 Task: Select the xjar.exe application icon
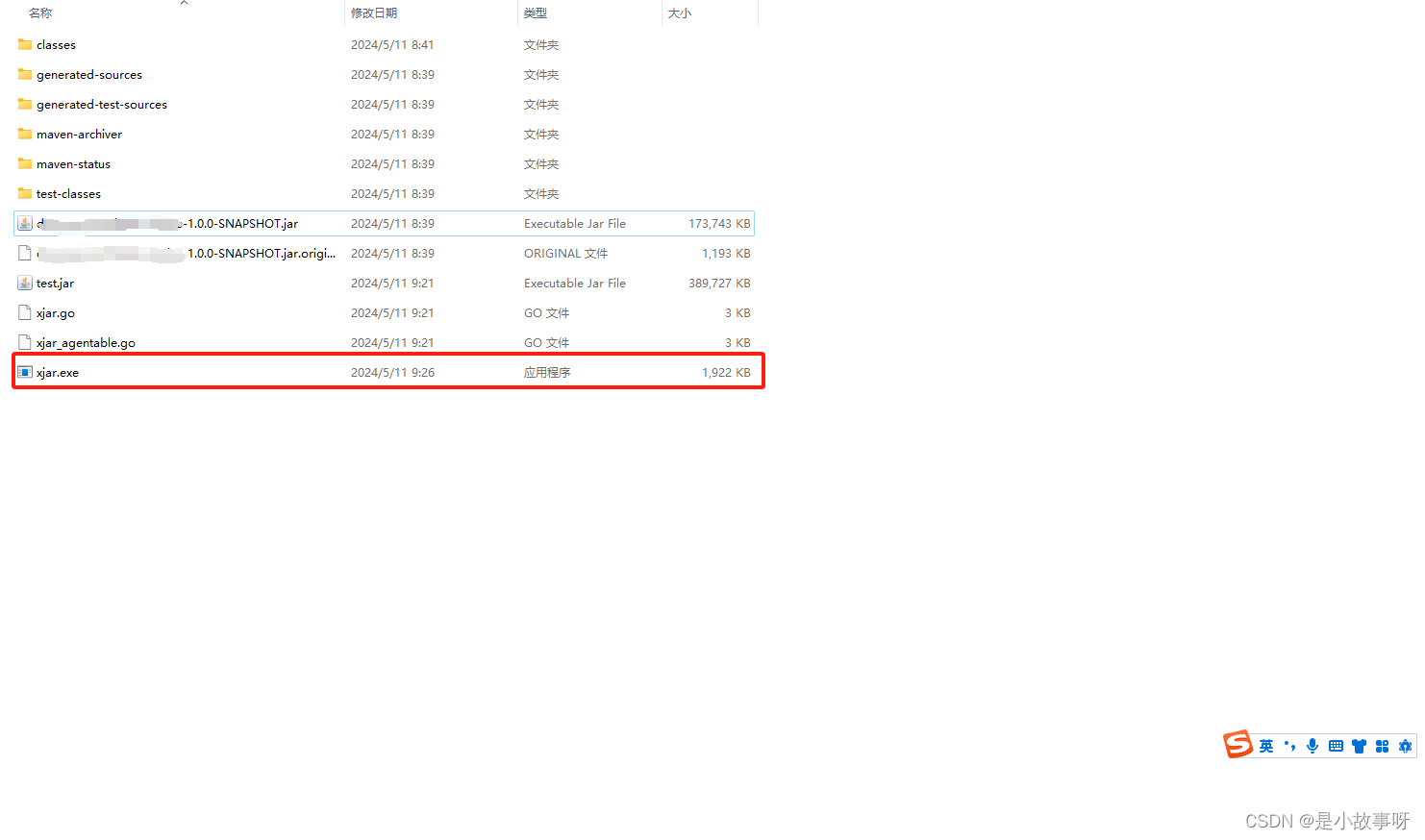pyautogui.click(x=25, y=372)
